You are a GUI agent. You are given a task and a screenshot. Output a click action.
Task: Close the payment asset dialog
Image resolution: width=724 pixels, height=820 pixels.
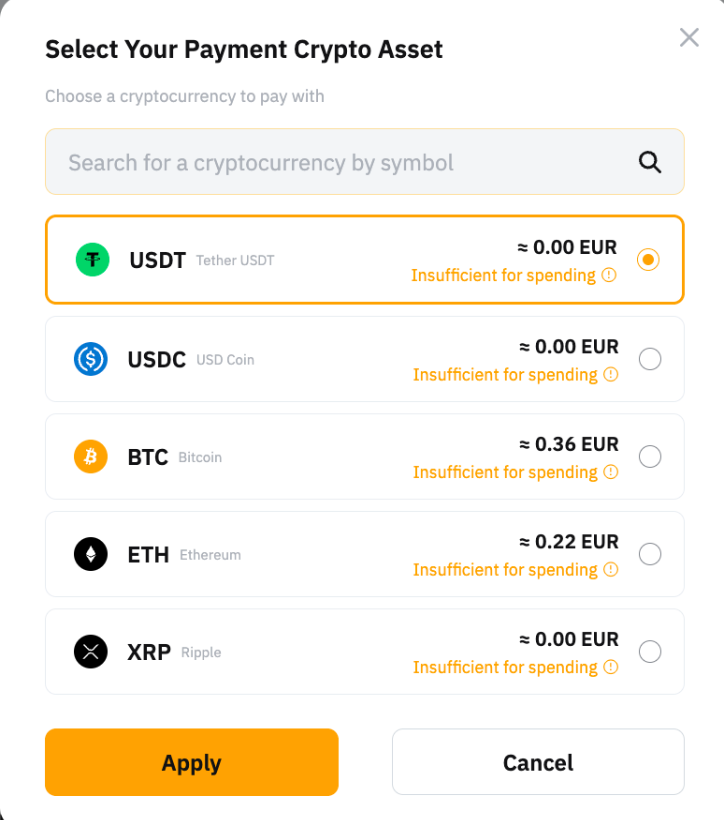click(x=689, y=38)
